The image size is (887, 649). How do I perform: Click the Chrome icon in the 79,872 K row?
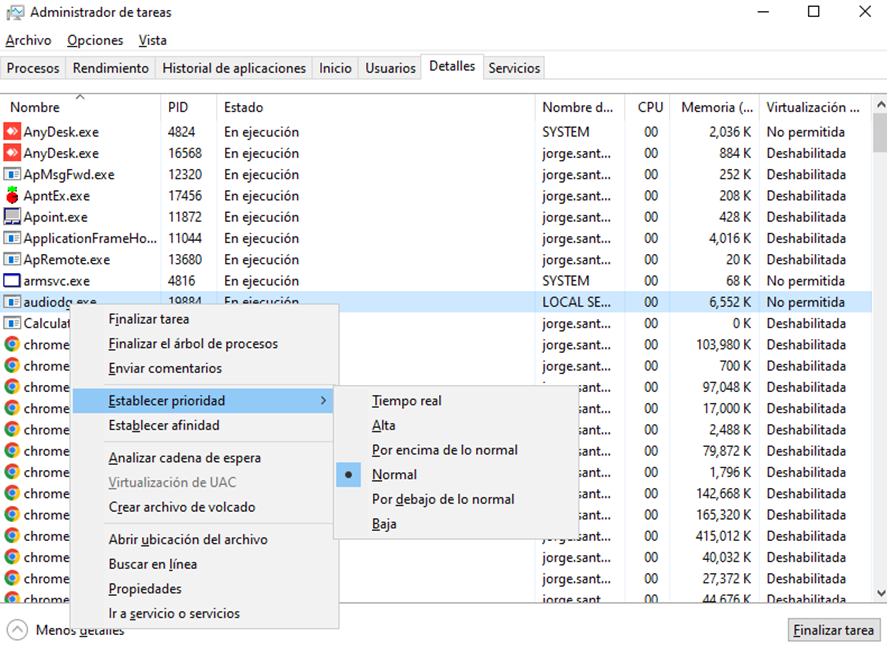pos(12,451)
